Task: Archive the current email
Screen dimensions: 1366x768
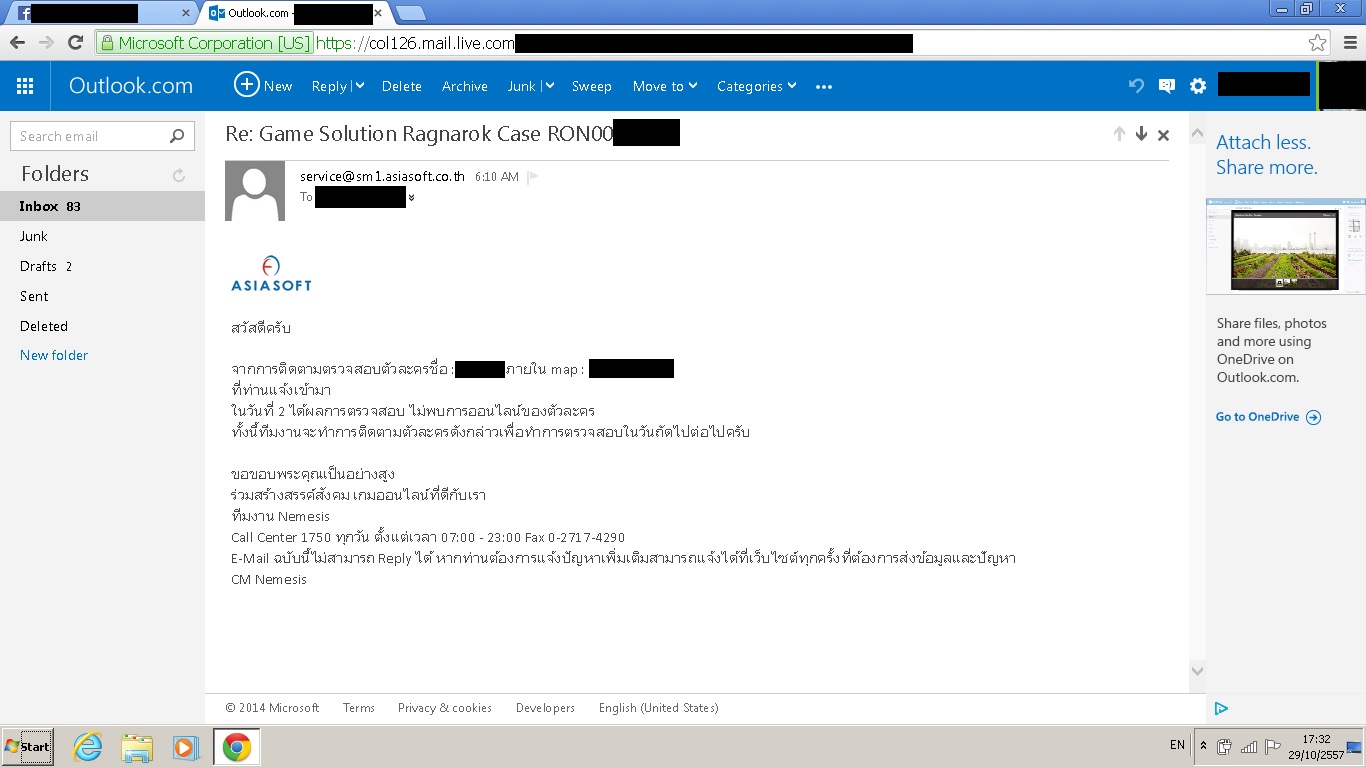Action: point(465,86)
